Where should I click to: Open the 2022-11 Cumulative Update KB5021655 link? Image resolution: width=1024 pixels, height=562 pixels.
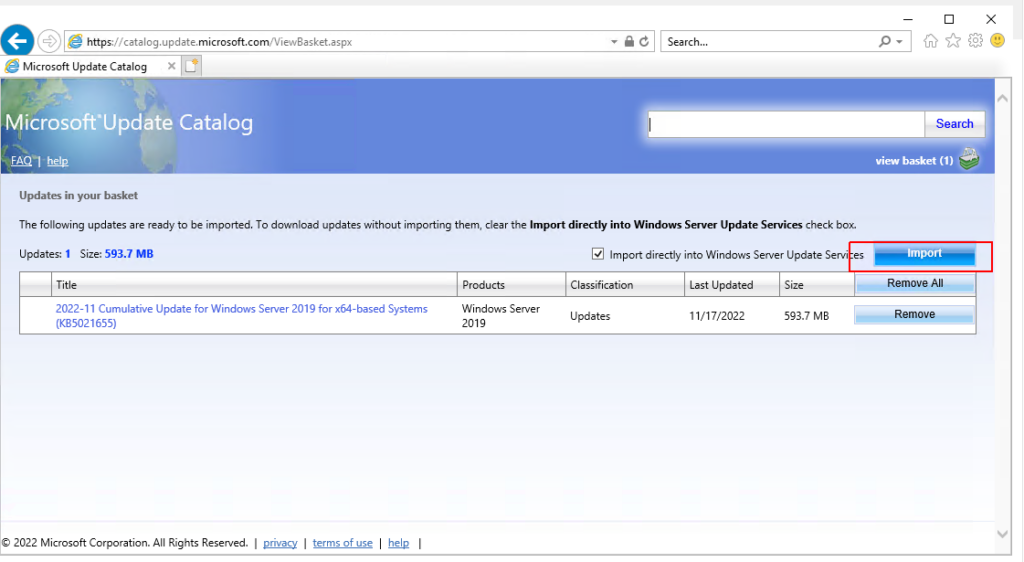[241, 316]
